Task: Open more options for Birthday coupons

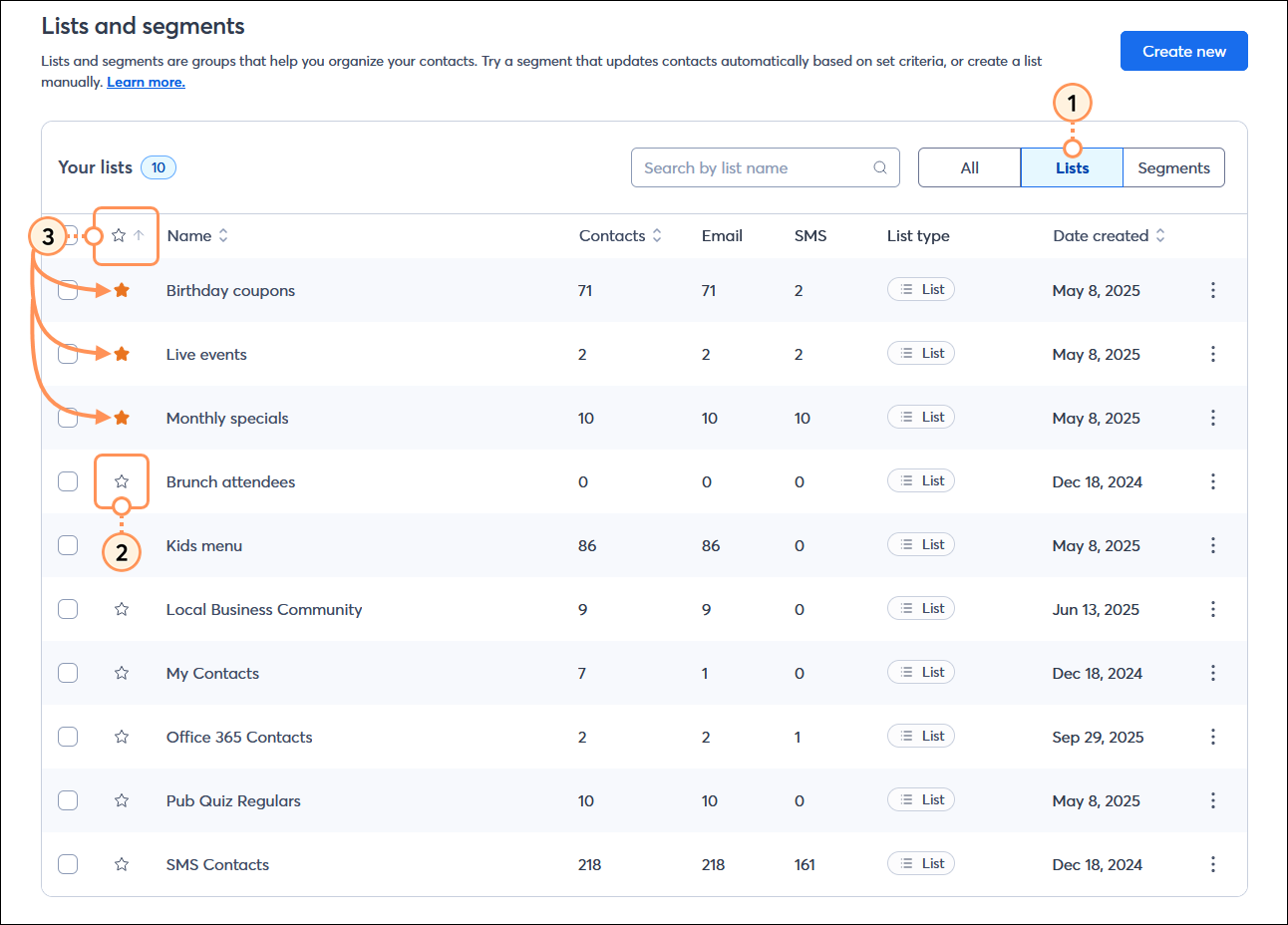Action: pyautogui.click(x=1213, y=290)
